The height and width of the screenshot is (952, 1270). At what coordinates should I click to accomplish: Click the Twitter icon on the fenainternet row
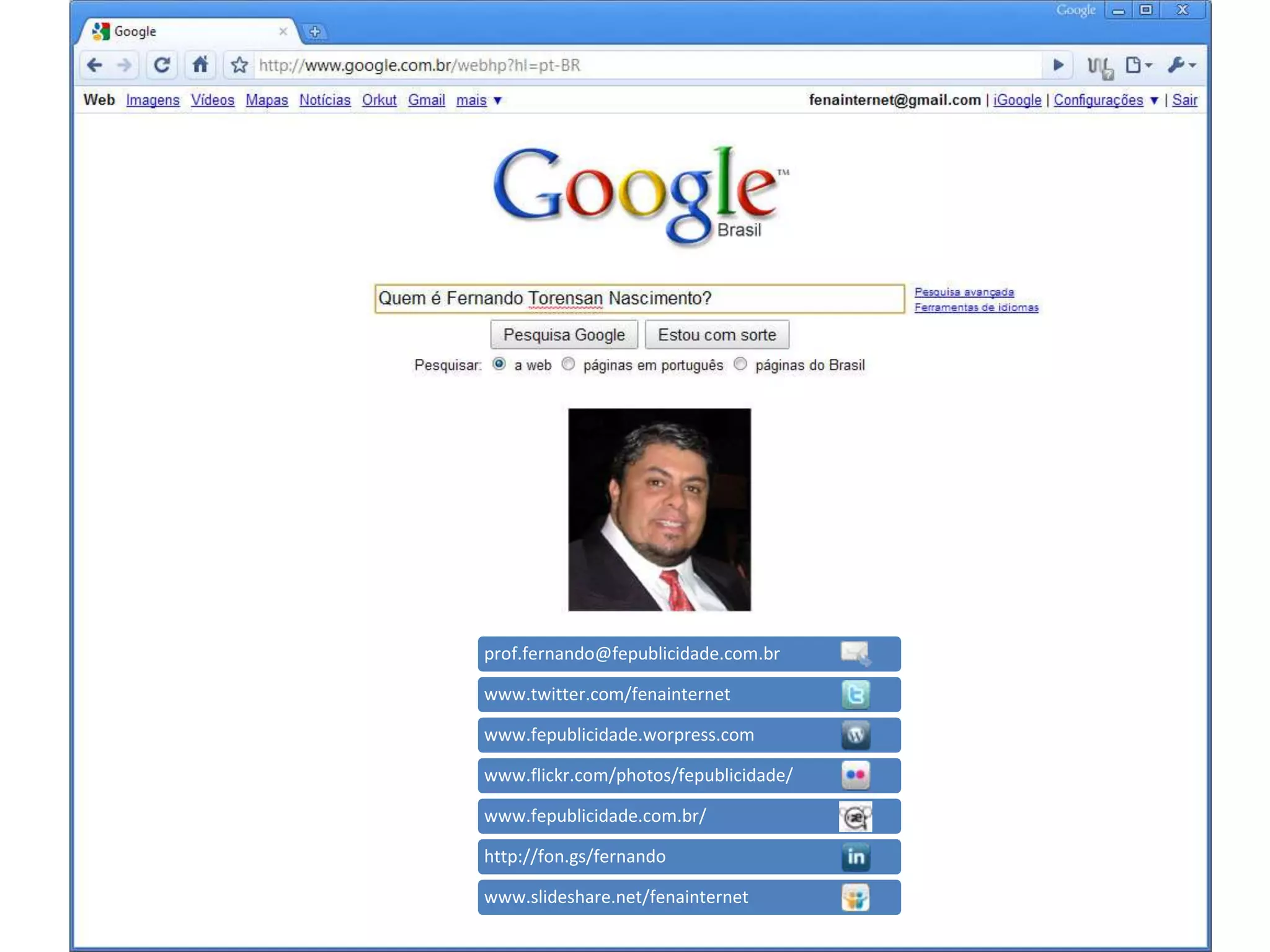[x=855, y=694]
